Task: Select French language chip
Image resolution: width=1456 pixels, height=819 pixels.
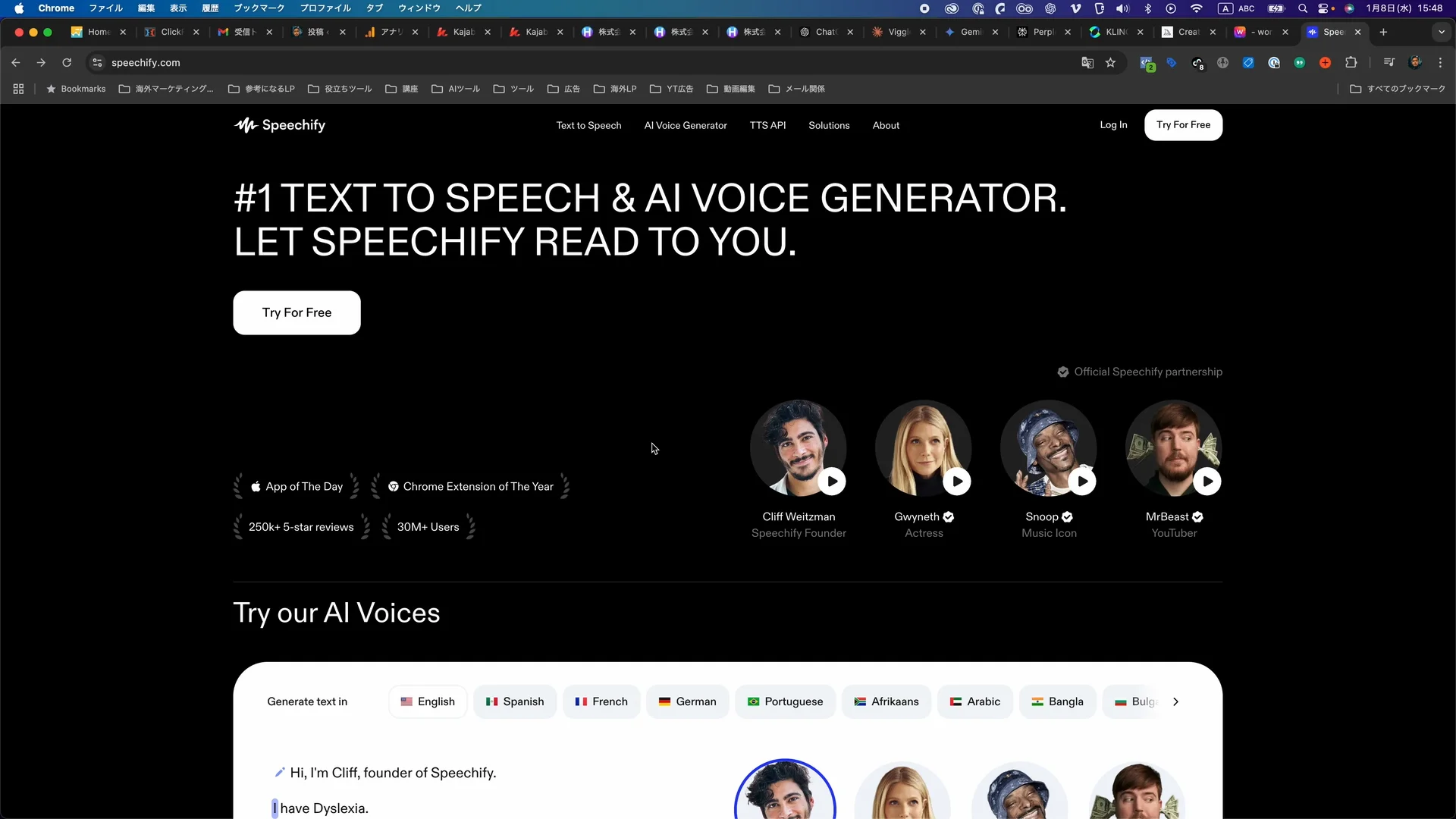Action: [x=601, y=701]
